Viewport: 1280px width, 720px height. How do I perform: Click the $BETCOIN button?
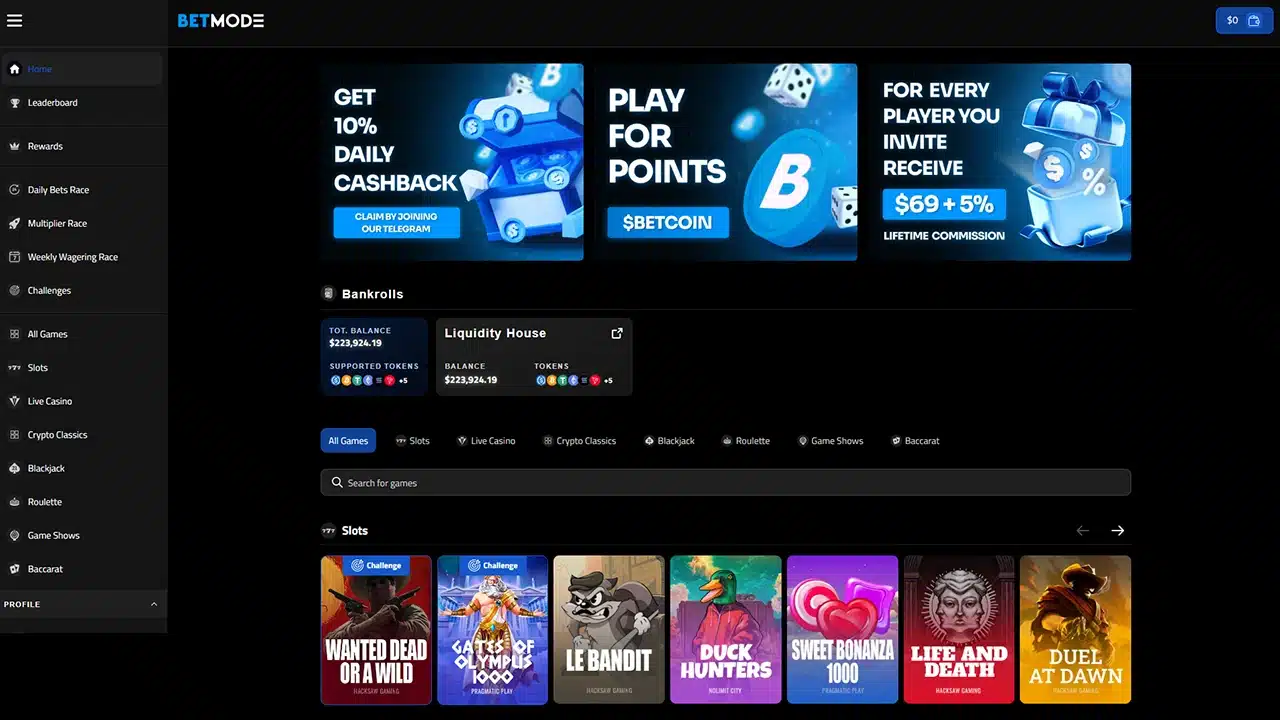667,223
